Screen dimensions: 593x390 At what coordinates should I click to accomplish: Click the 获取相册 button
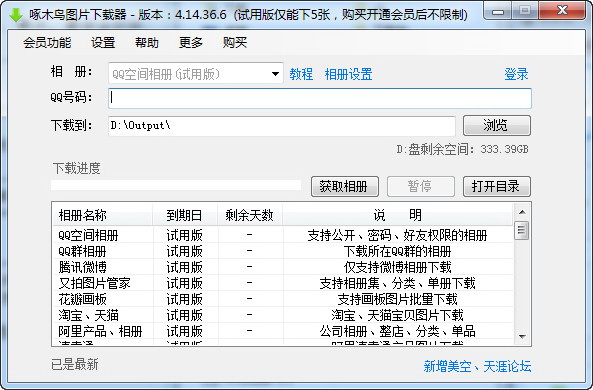(x=345, y=186)
